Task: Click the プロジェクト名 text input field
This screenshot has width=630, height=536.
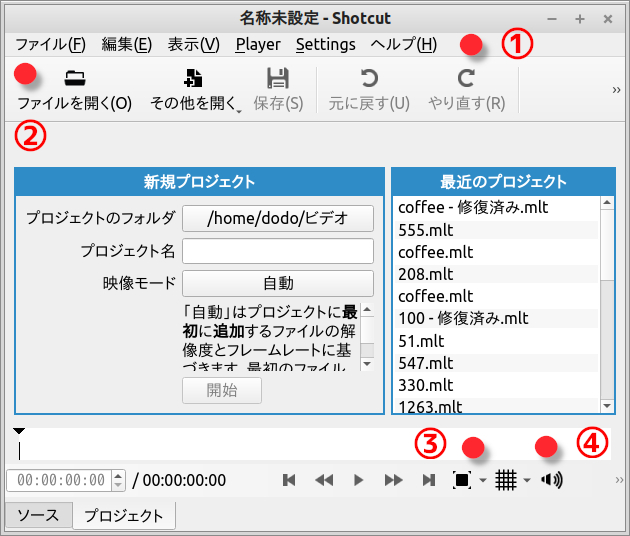Action: (277, 251)
